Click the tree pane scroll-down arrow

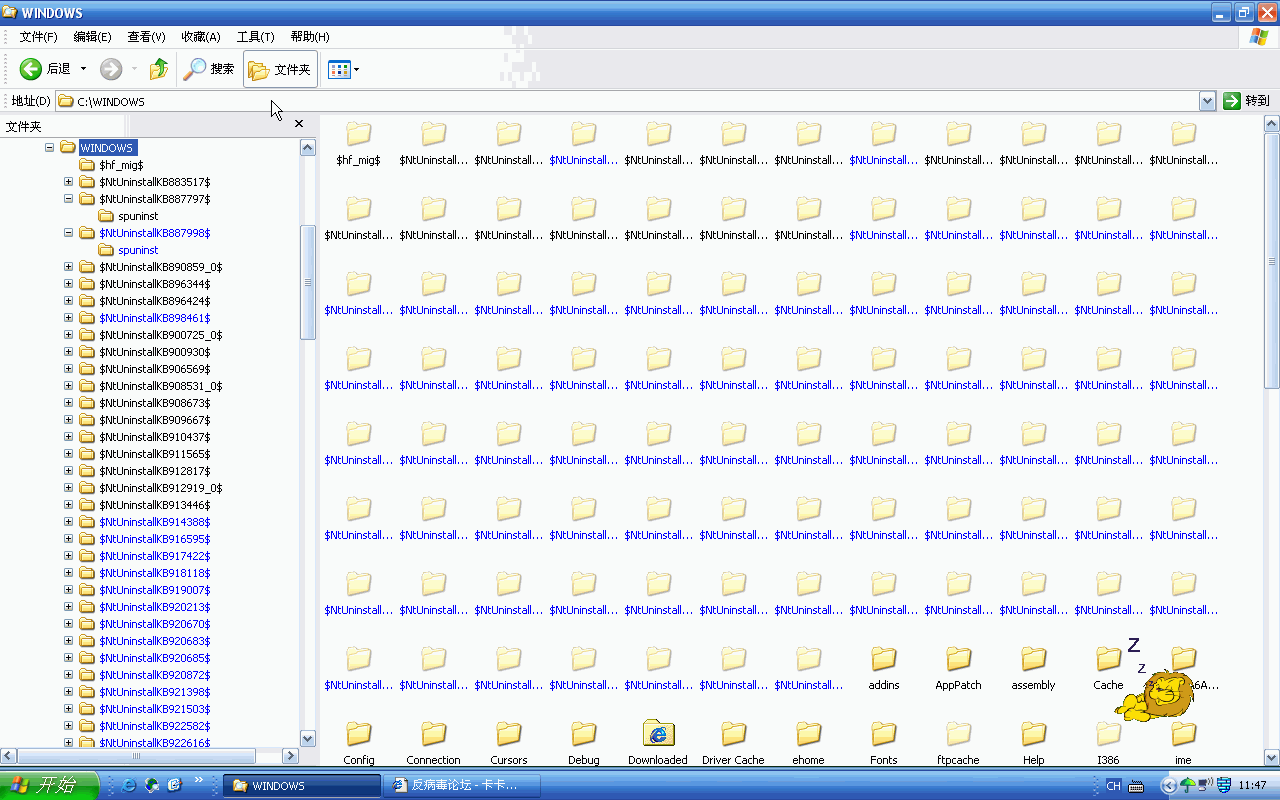point(308,739)
